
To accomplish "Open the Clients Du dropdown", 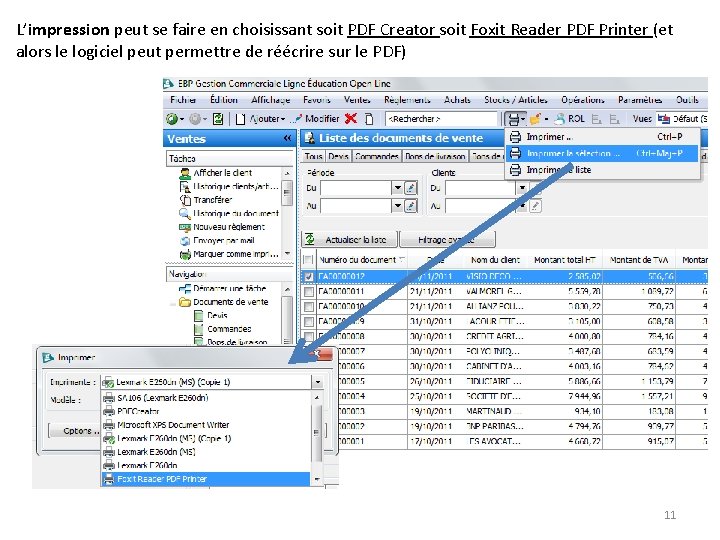I will coord(522,188).
